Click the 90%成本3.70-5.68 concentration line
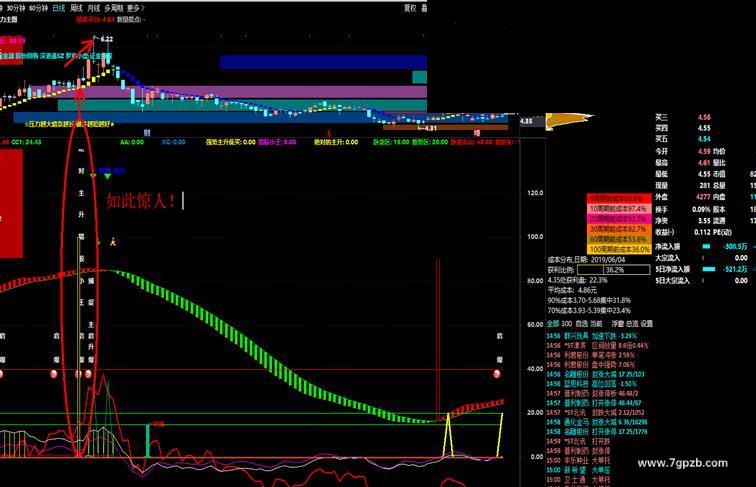The image size is (756, 487). click(x=589, y=300)
